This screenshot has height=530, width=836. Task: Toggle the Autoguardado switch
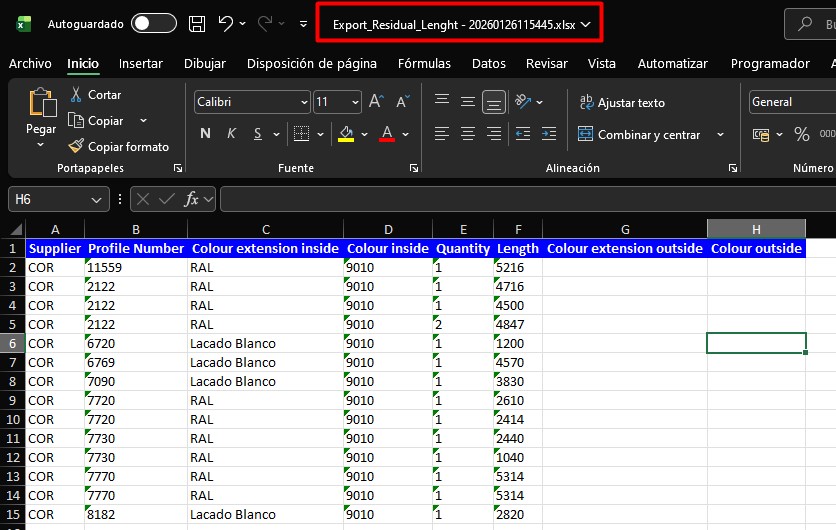(x=154, y=23)
